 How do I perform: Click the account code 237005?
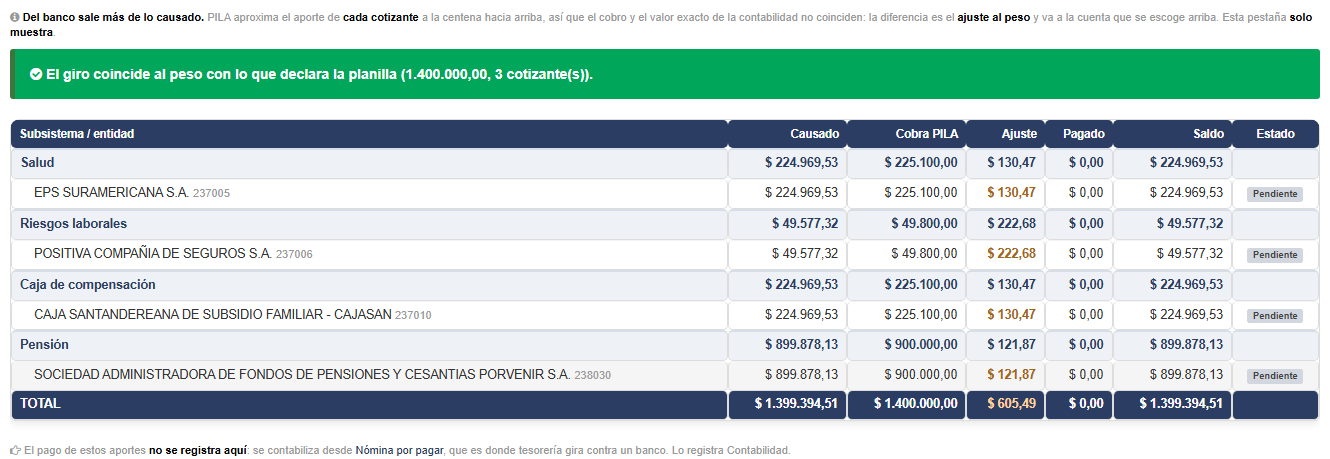(211, 193)
